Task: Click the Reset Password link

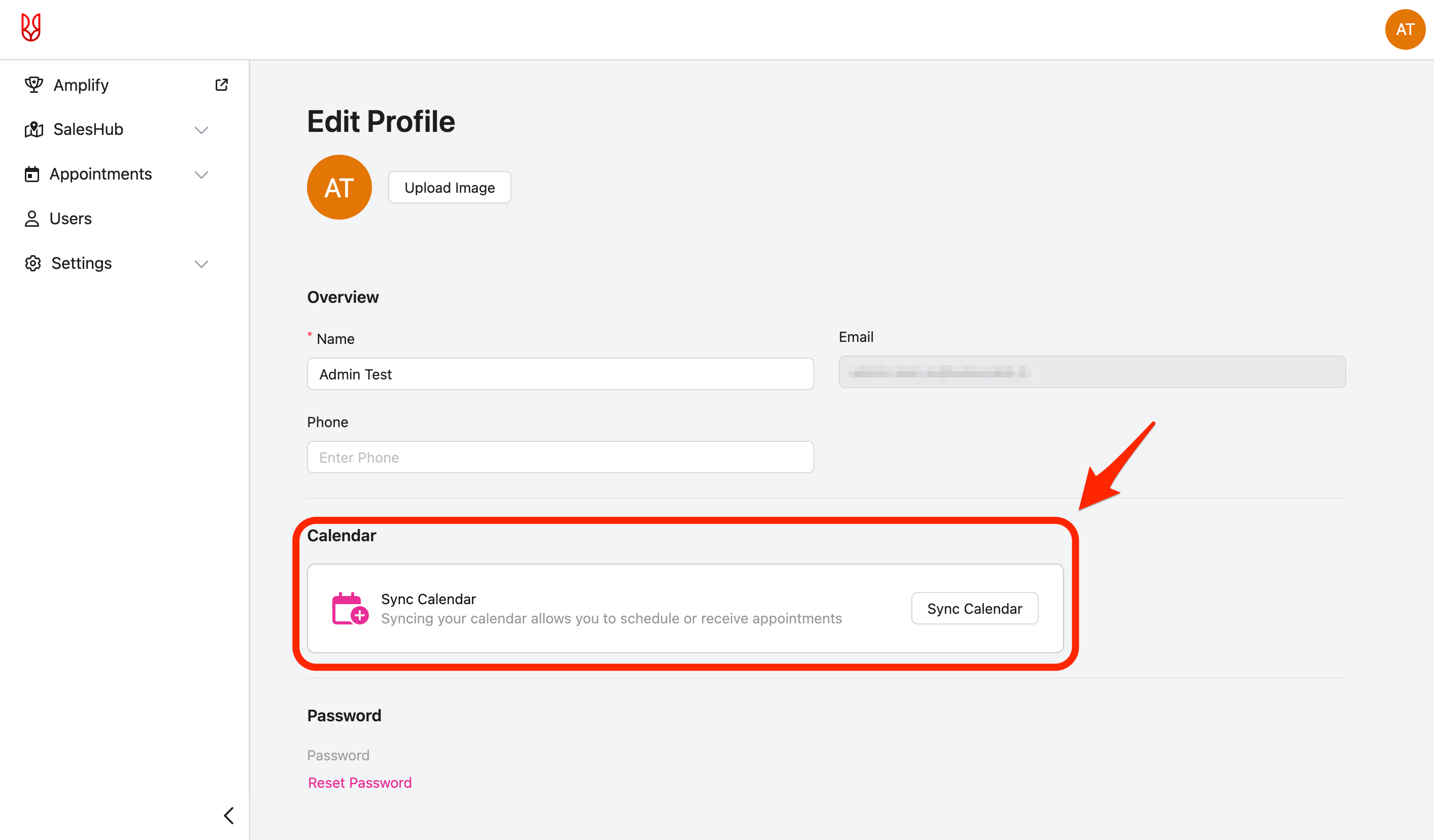Action: [x=360, y=783]
